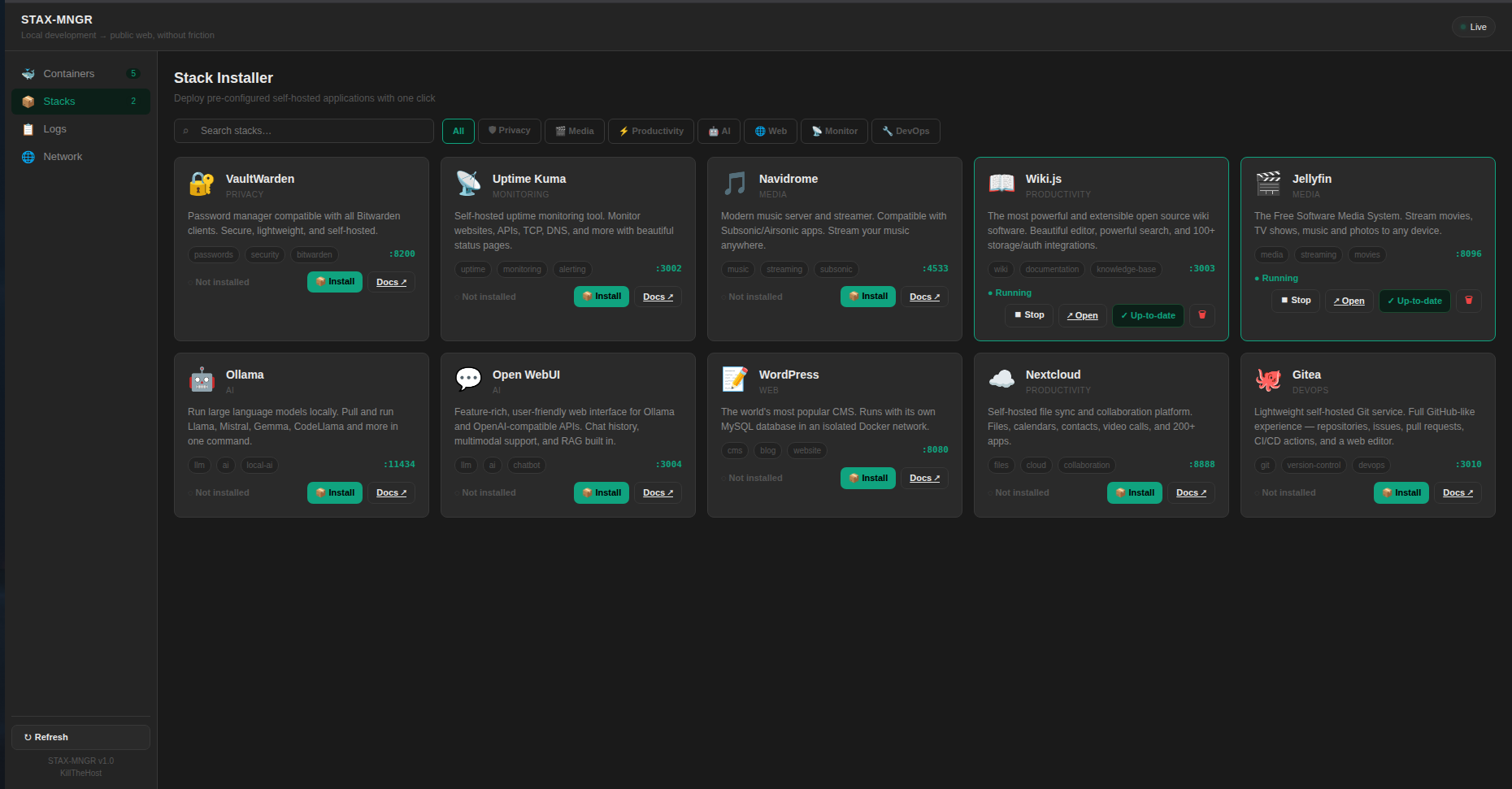Delete the Wiki.js stack via trash icon

point(1202,315)
